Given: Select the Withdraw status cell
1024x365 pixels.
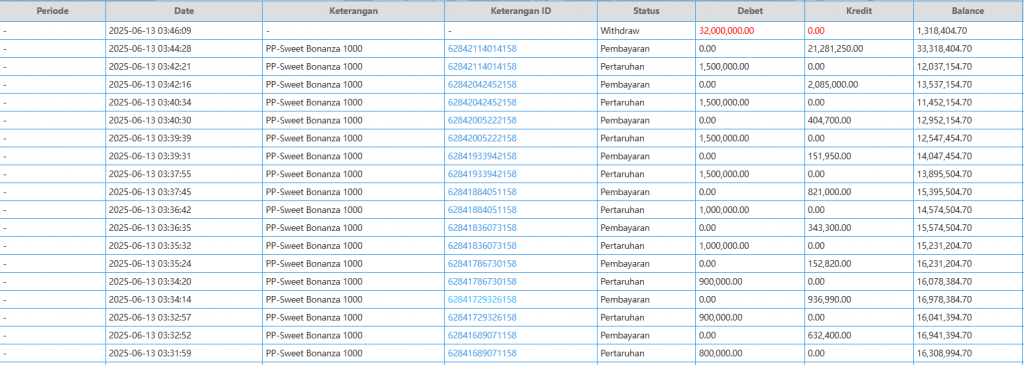Looking at the screenshot, I should (647, 31).
